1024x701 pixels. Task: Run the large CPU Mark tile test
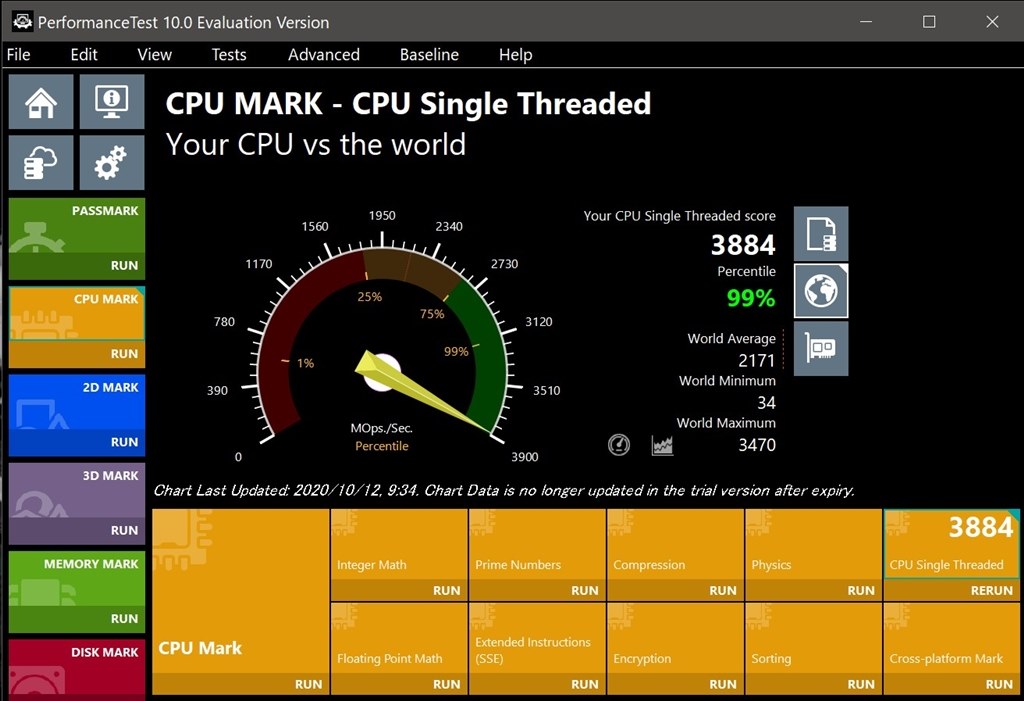tap(241, 684)
